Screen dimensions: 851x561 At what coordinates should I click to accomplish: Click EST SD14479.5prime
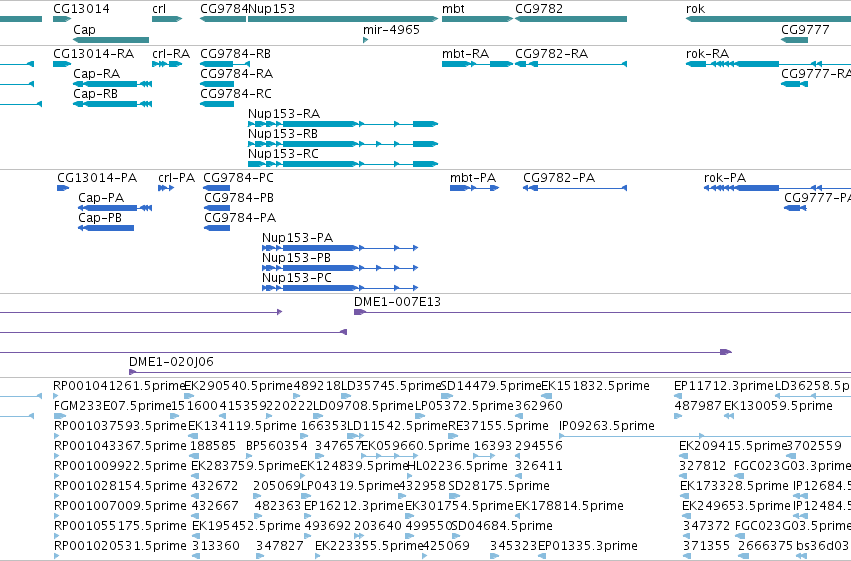click(x=492, y=386)
